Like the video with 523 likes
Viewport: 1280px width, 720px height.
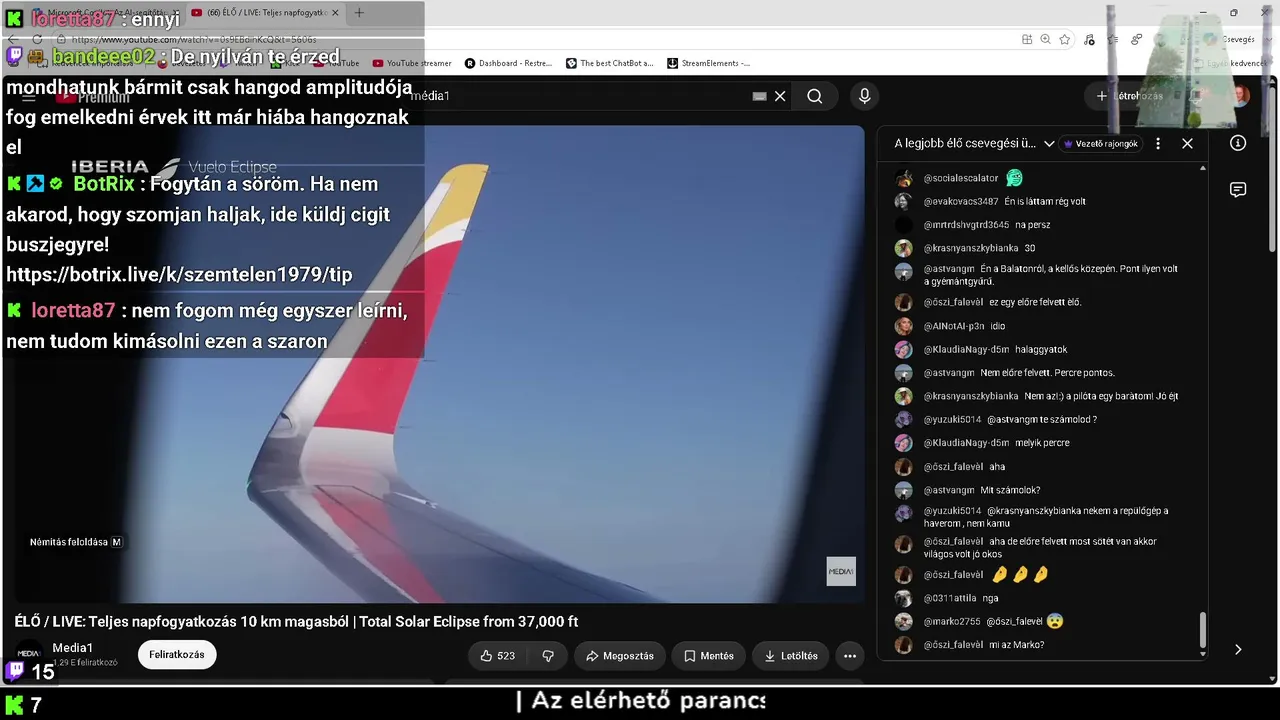pos(498,656)
